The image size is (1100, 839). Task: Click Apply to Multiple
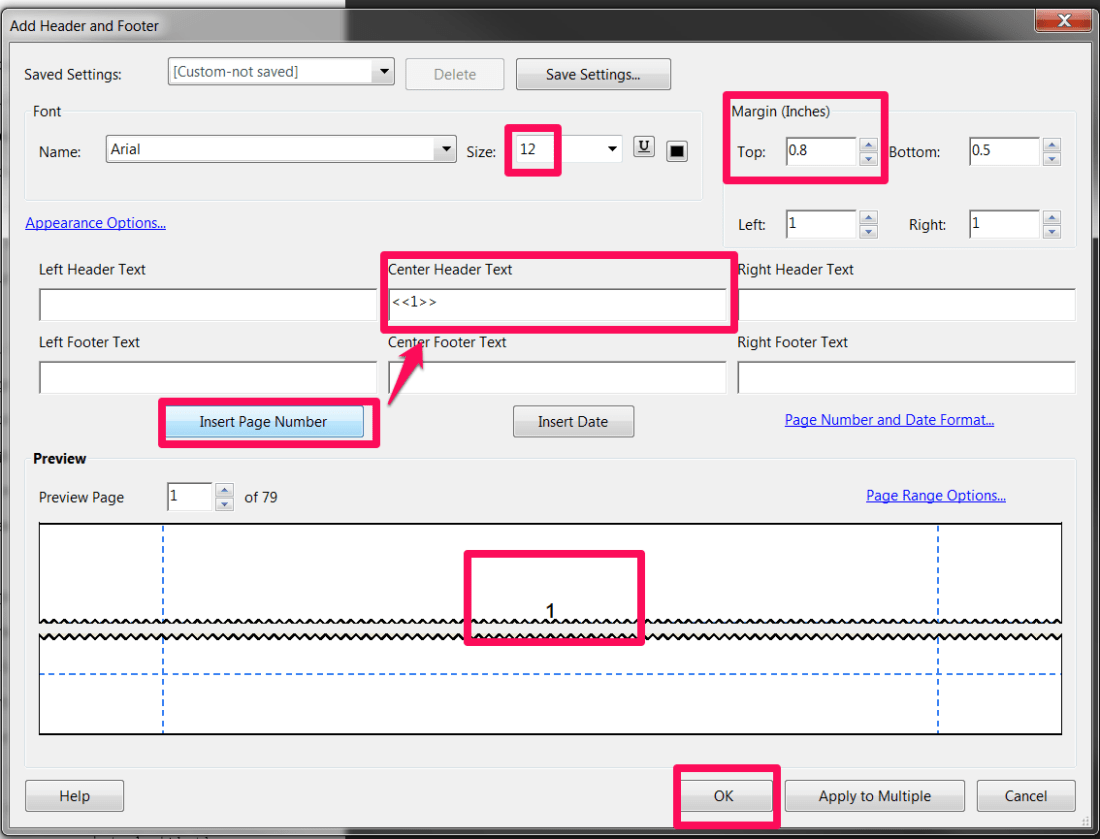coord(874,795)
